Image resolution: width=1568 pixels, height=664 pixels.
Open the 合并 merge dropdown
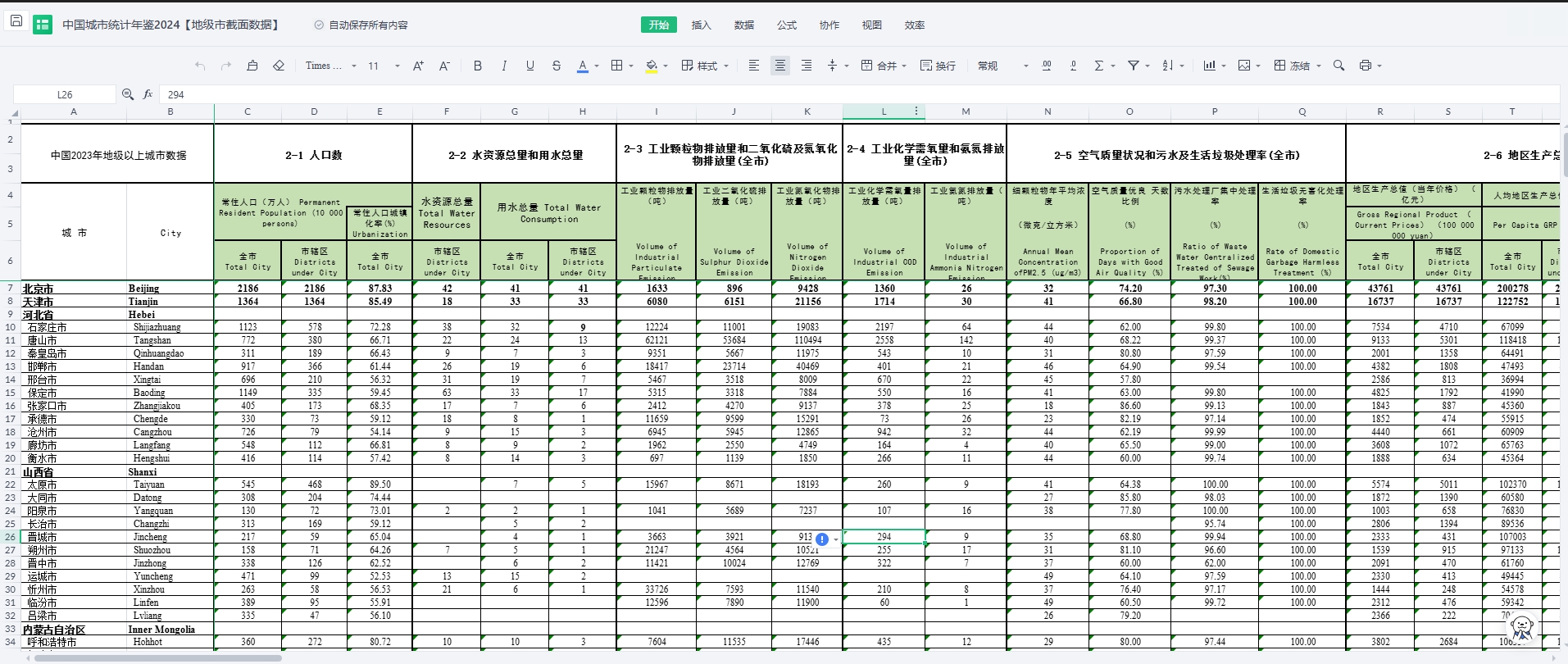tap(884, 66)
